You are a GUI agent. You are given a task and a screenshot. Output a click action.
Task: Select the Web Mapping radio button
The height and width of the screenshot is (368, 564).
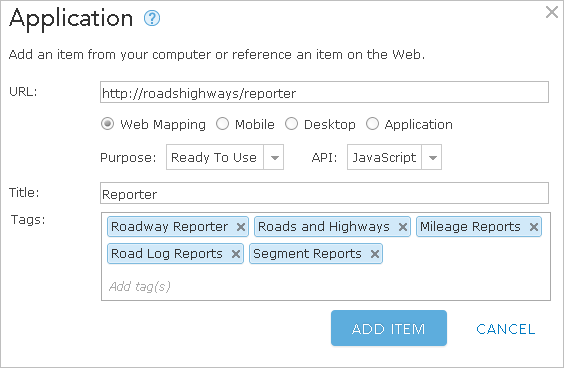point(107,124)
